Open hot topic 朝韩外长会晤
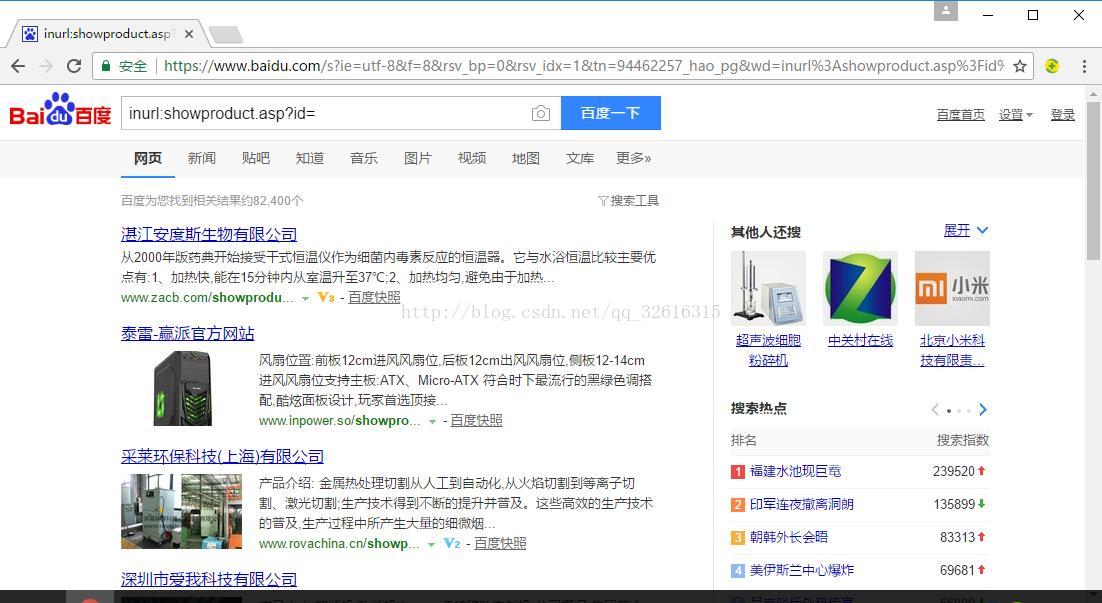This screenshot has height=603, width=1102. point(789,537)
